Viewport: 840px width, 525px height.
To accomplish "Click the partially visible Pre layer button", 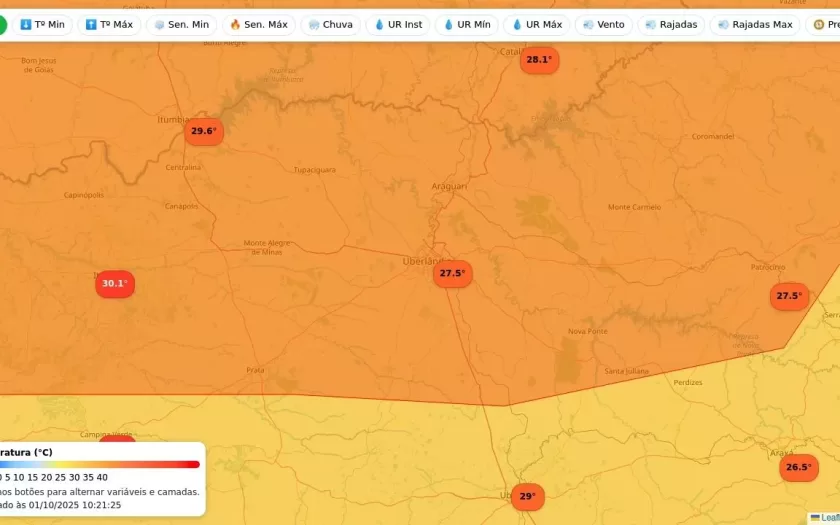I will point(825,24).
